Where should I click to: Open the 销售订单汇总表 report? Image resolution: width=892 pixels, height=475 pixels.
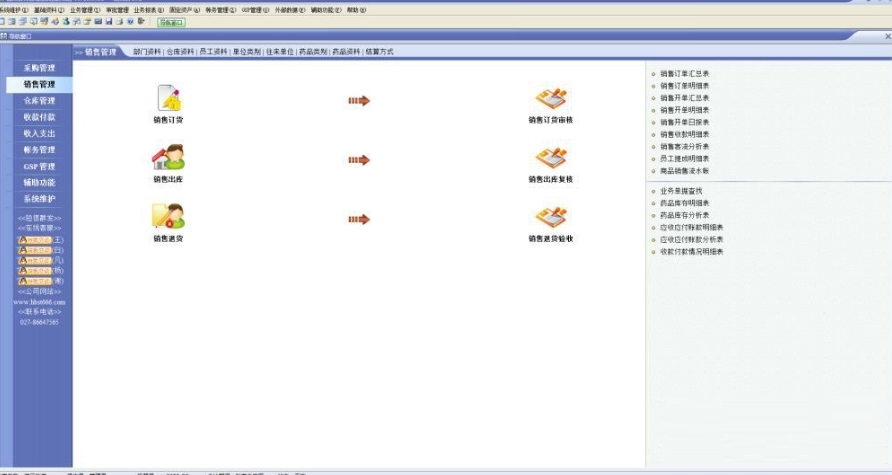click(684, 74)
